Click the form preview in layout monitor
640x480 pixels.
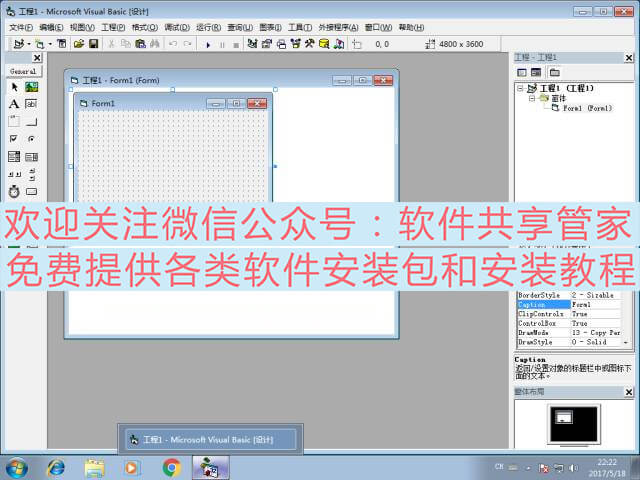click(564, 417)
